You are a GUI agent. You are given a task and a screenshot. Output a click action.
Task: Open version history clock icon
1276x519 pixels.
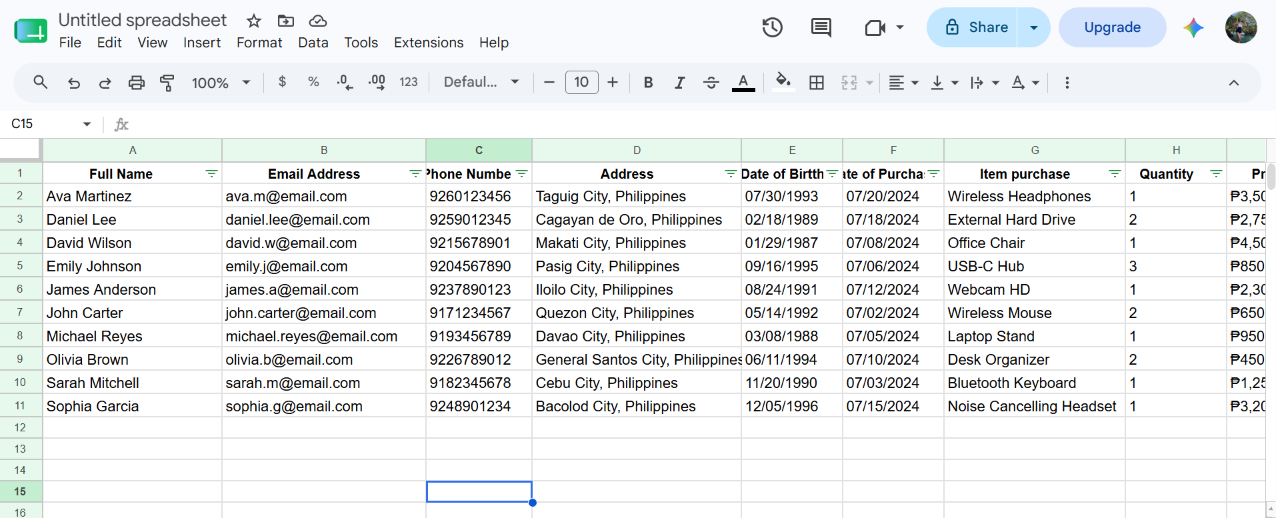coord(772,28)
